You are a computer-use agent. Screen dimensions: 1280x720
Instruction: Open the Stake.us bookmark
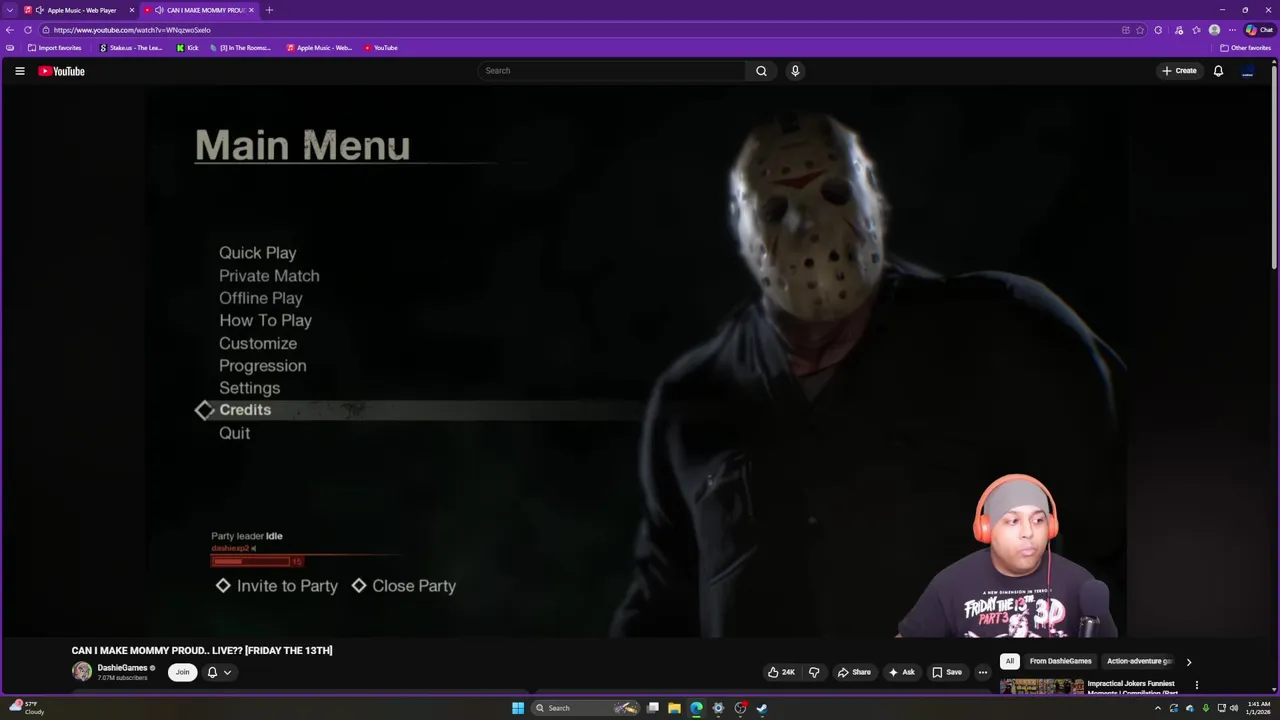click(x=131, y=48)
